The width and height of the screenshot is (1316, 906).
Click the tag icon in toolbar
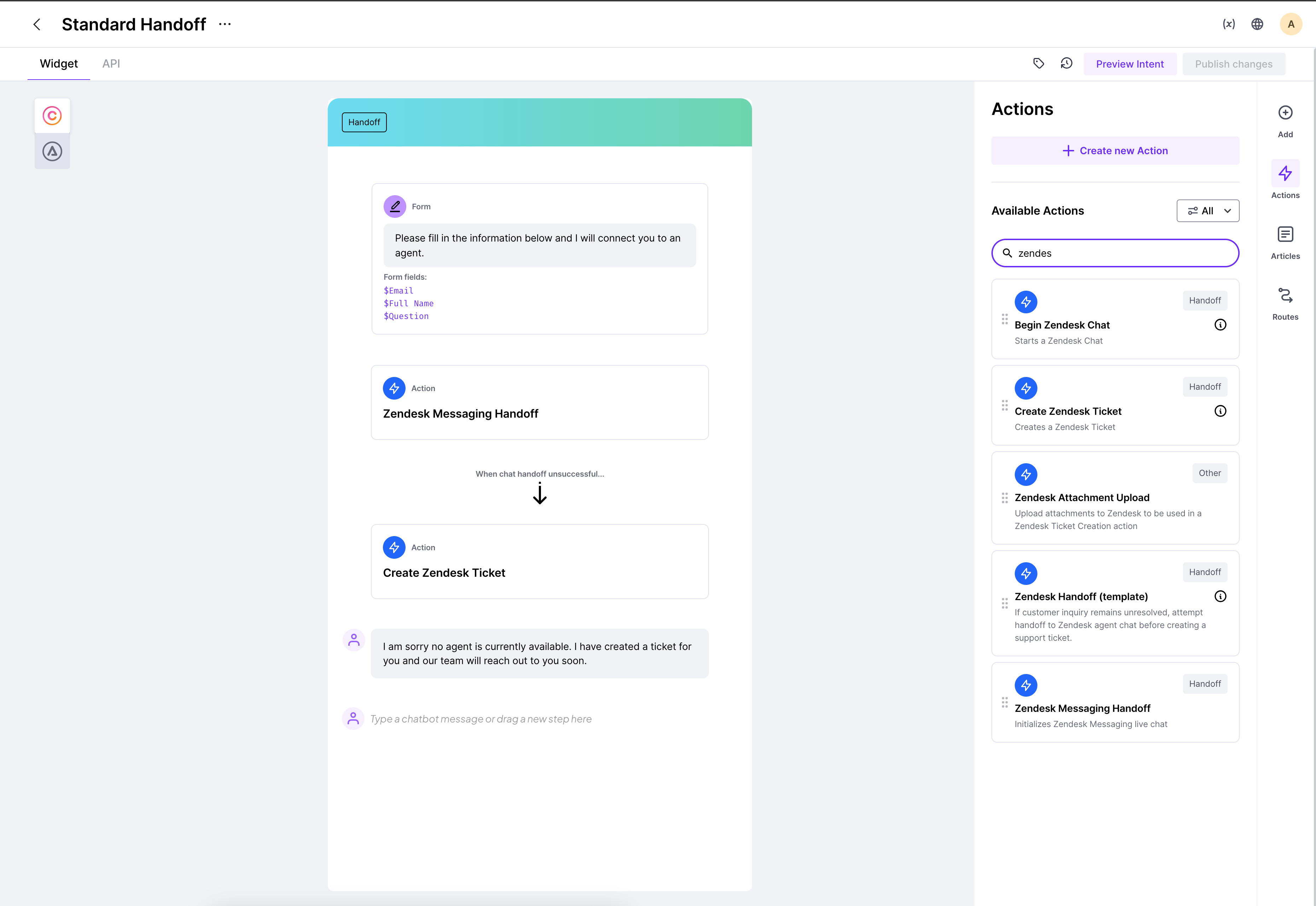tap(1038, 64)
